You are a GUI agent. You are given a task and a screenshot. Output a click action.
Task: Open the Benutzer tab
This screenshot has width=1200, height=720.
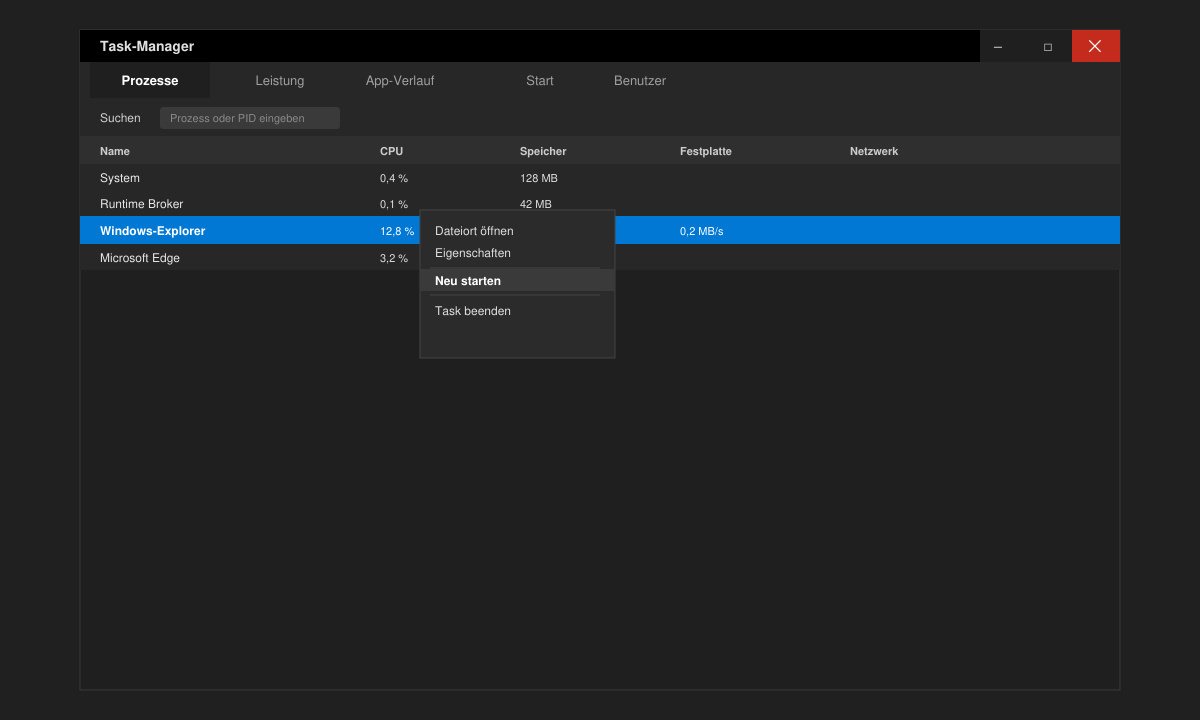[640, 80]
